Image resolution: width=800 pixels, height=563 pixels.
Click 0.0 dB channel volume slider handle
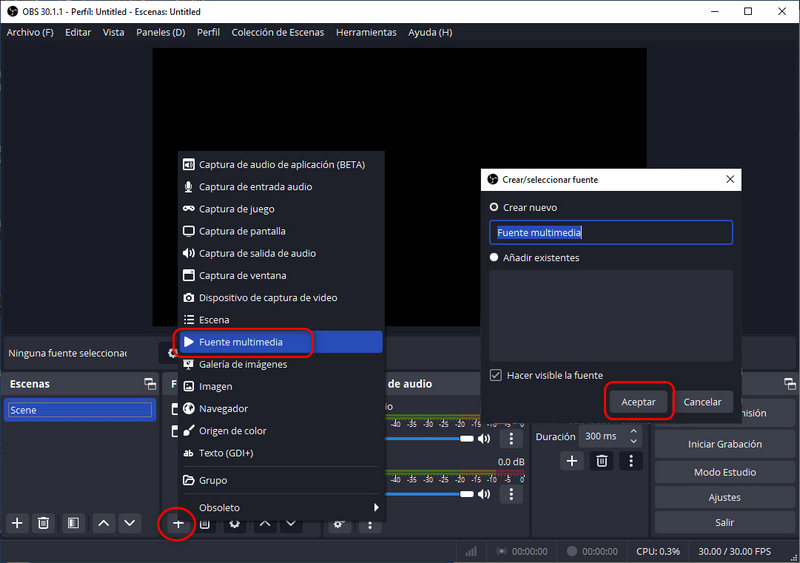coord(467,494)
